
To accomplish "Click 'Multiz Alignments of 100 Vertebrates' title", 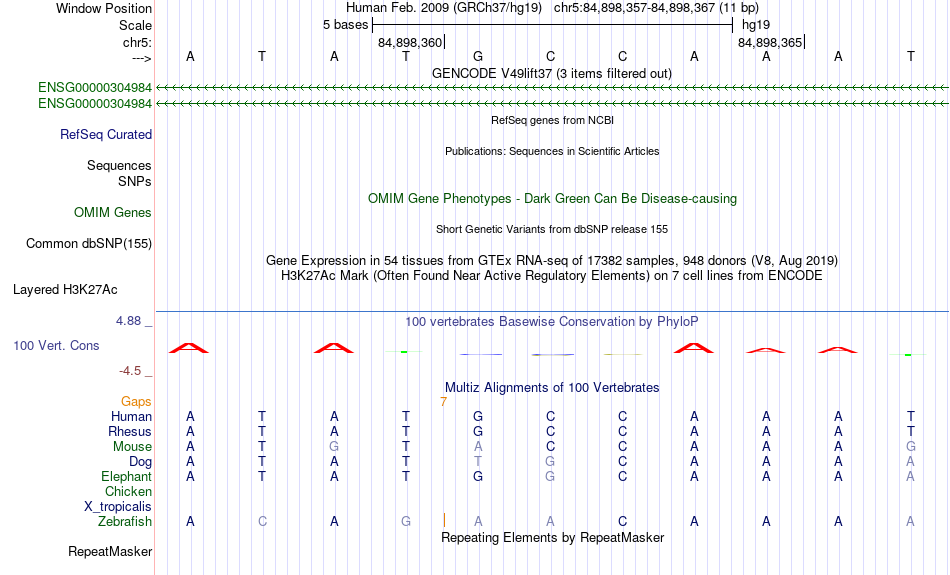I will tap(552, 388).
